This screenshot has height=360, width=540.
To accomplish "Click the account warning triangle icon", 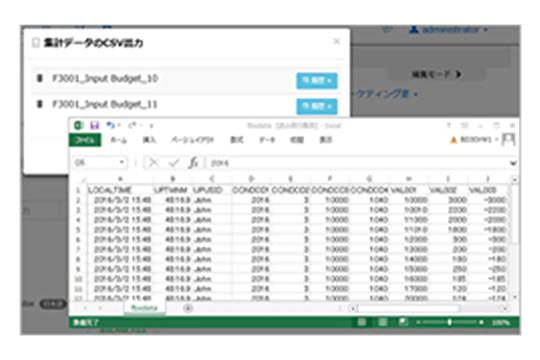I will click(454, 140).
